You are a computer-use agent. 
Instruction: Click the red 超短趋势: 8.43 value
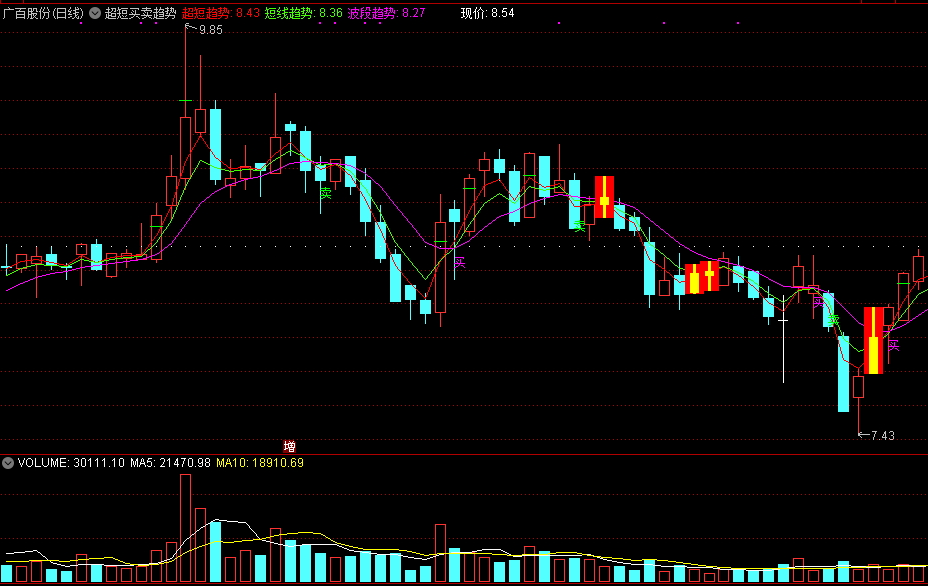[221, 13]
